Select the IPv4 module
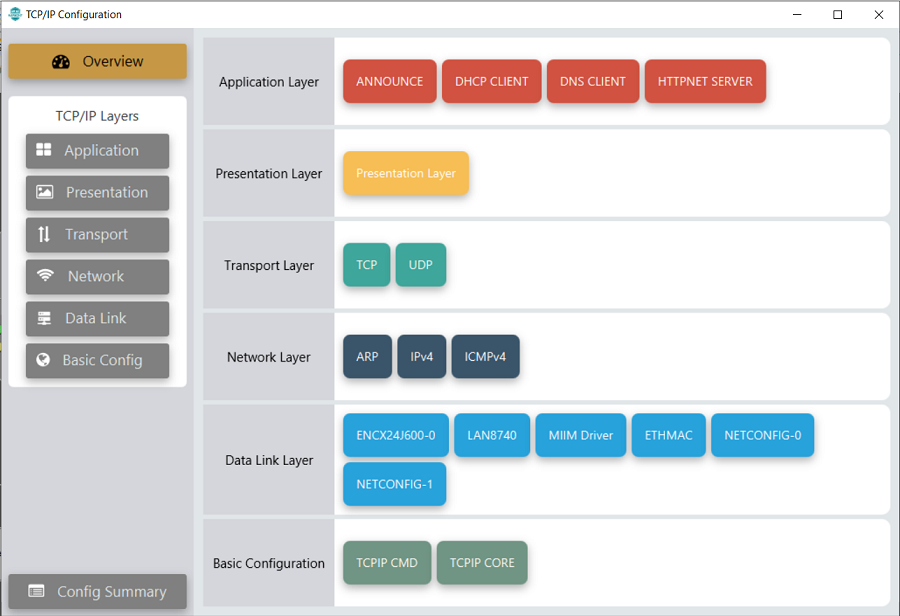Screen dimensions: 900x616 [x=421, y=357]
